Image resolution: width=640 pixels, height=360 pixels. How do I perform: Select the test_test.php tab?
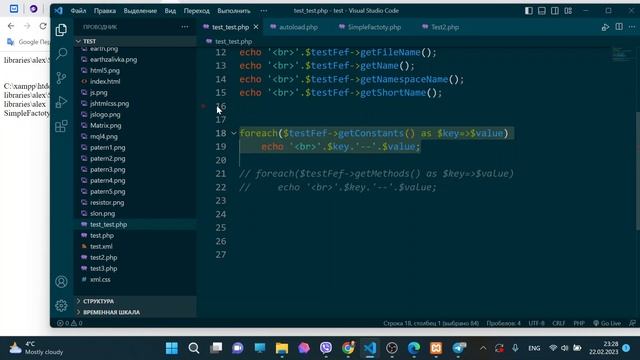(x=230, y=27)
